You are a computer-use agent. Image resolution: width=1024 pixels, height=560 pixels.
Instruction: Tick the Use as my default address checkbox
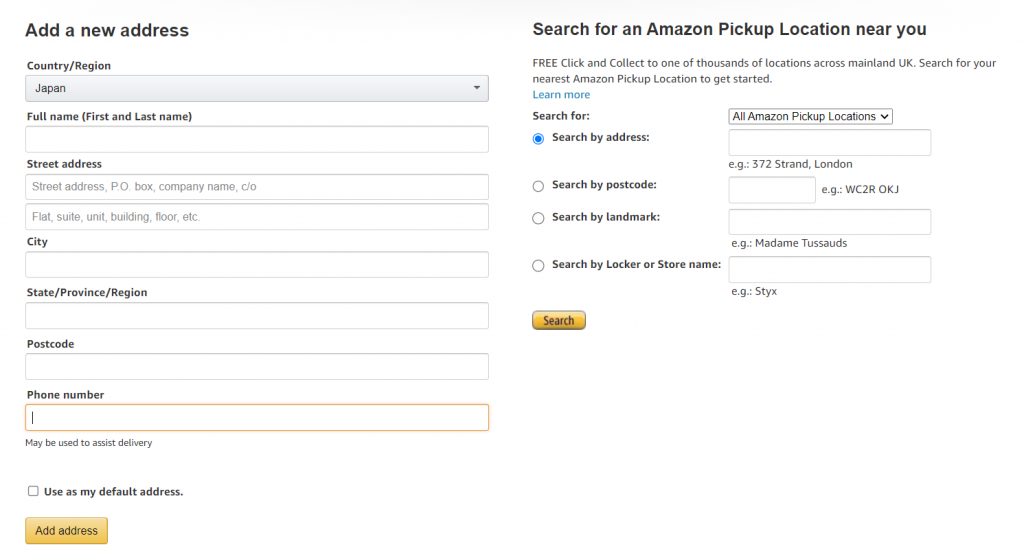coord(33,491)
